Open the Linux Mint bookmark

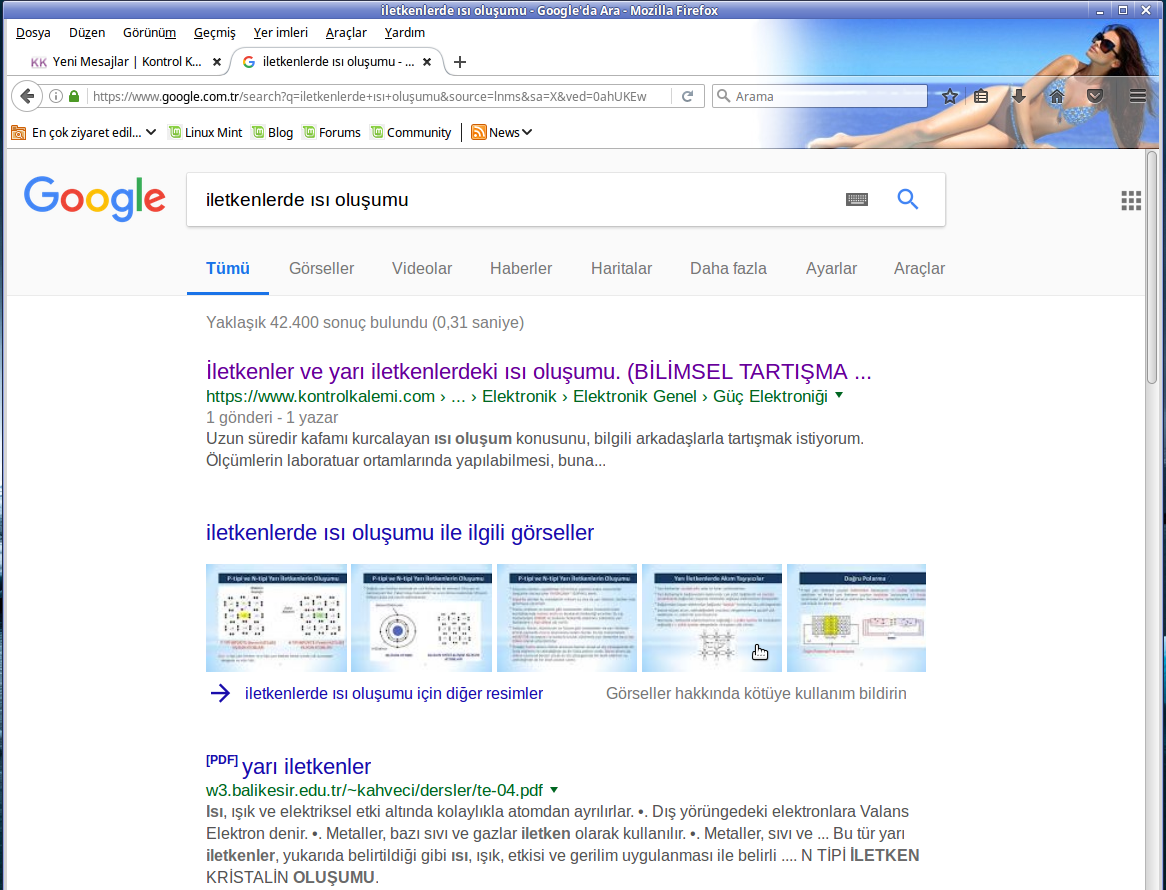coord(205,132)
